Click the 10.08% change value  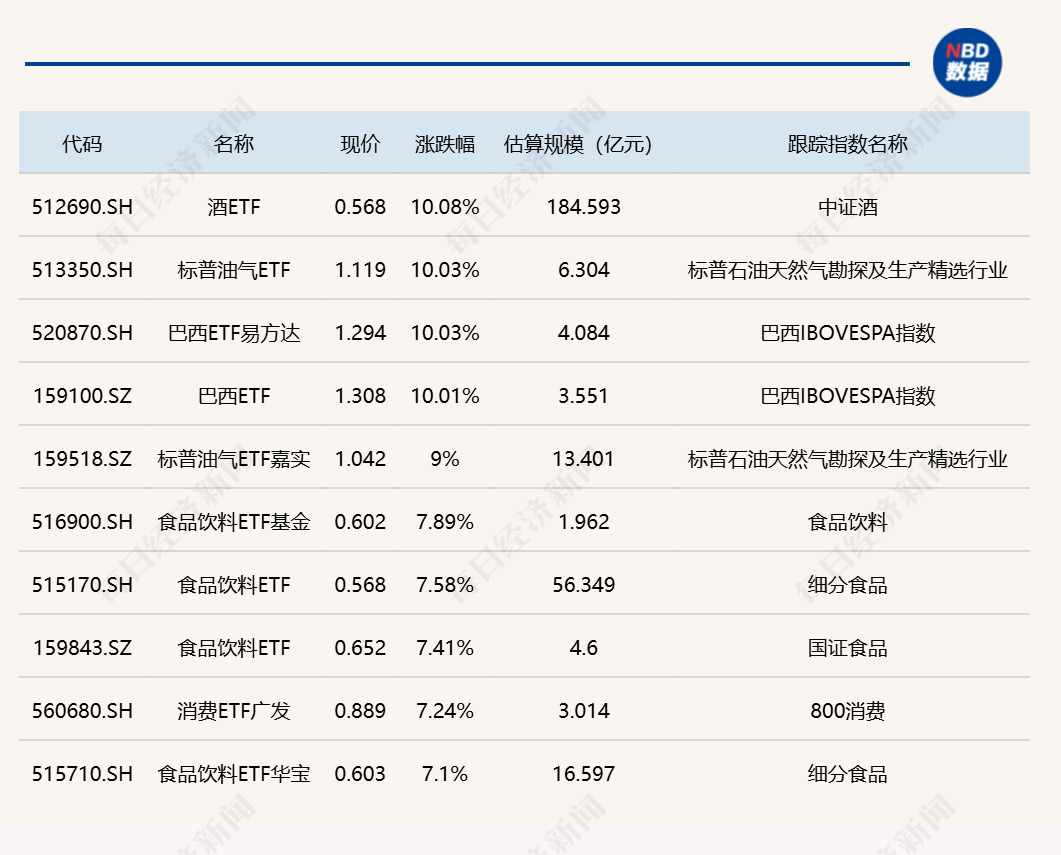(x=445, y=207)
